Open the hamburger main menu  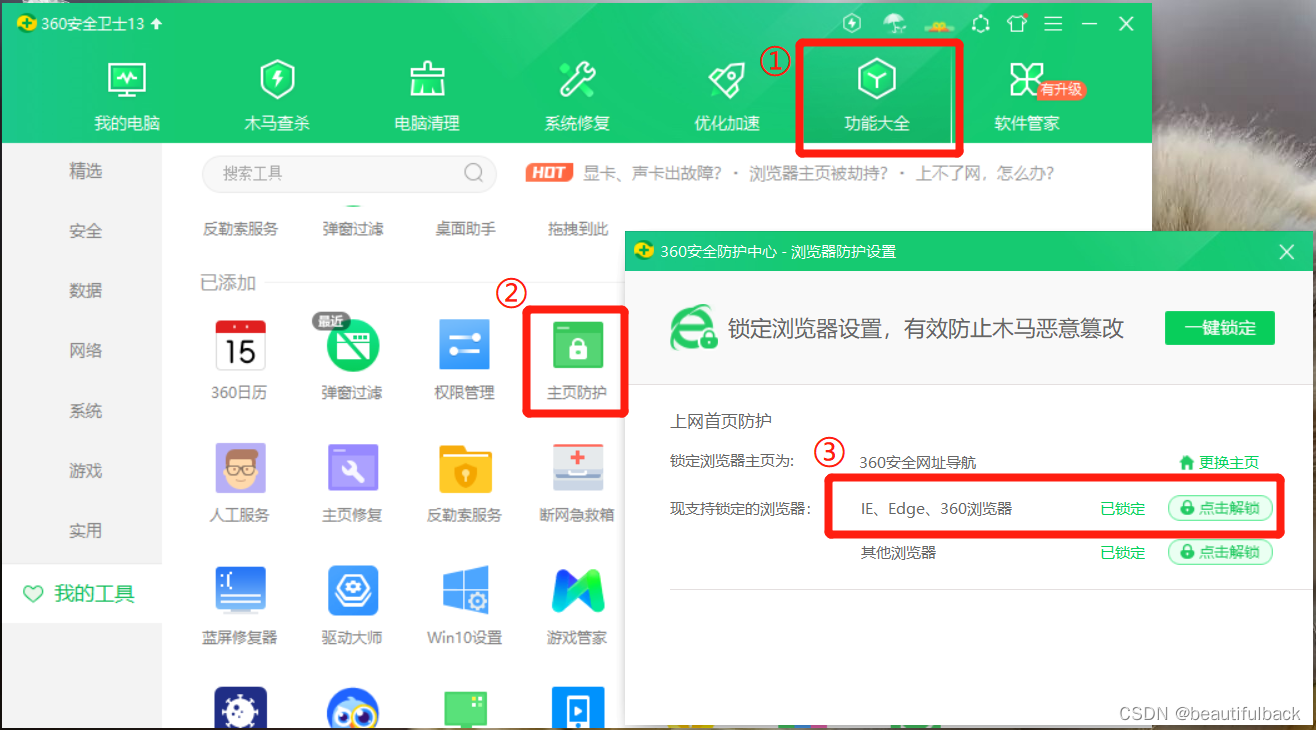click(x=1053, y=23)
